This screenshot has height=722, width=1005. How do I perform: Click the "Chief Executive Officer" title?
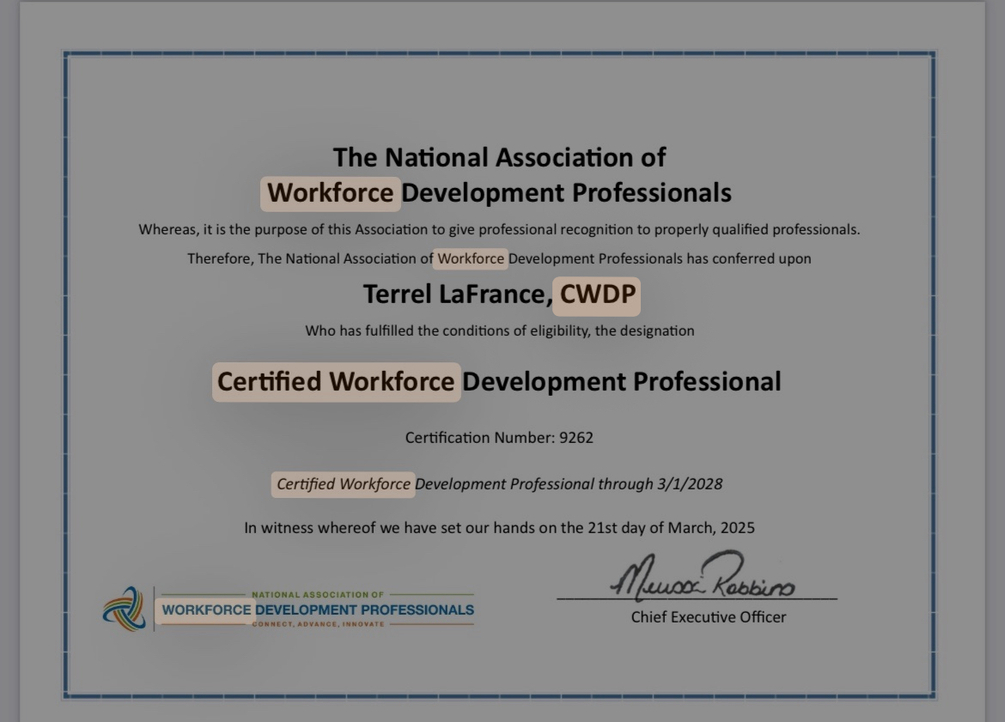pyautogui.click(x=708, y=617)
